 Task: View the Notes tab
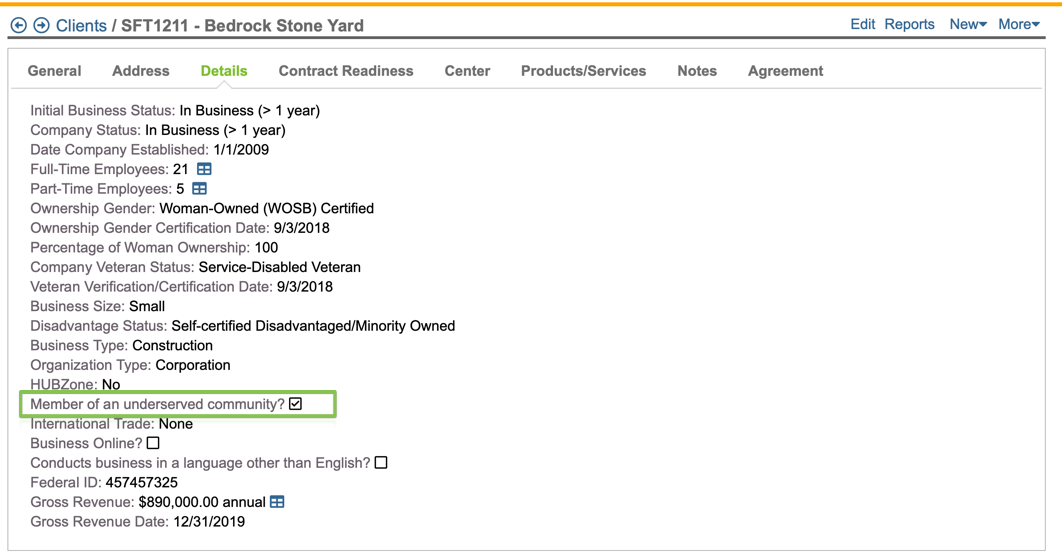697,71
